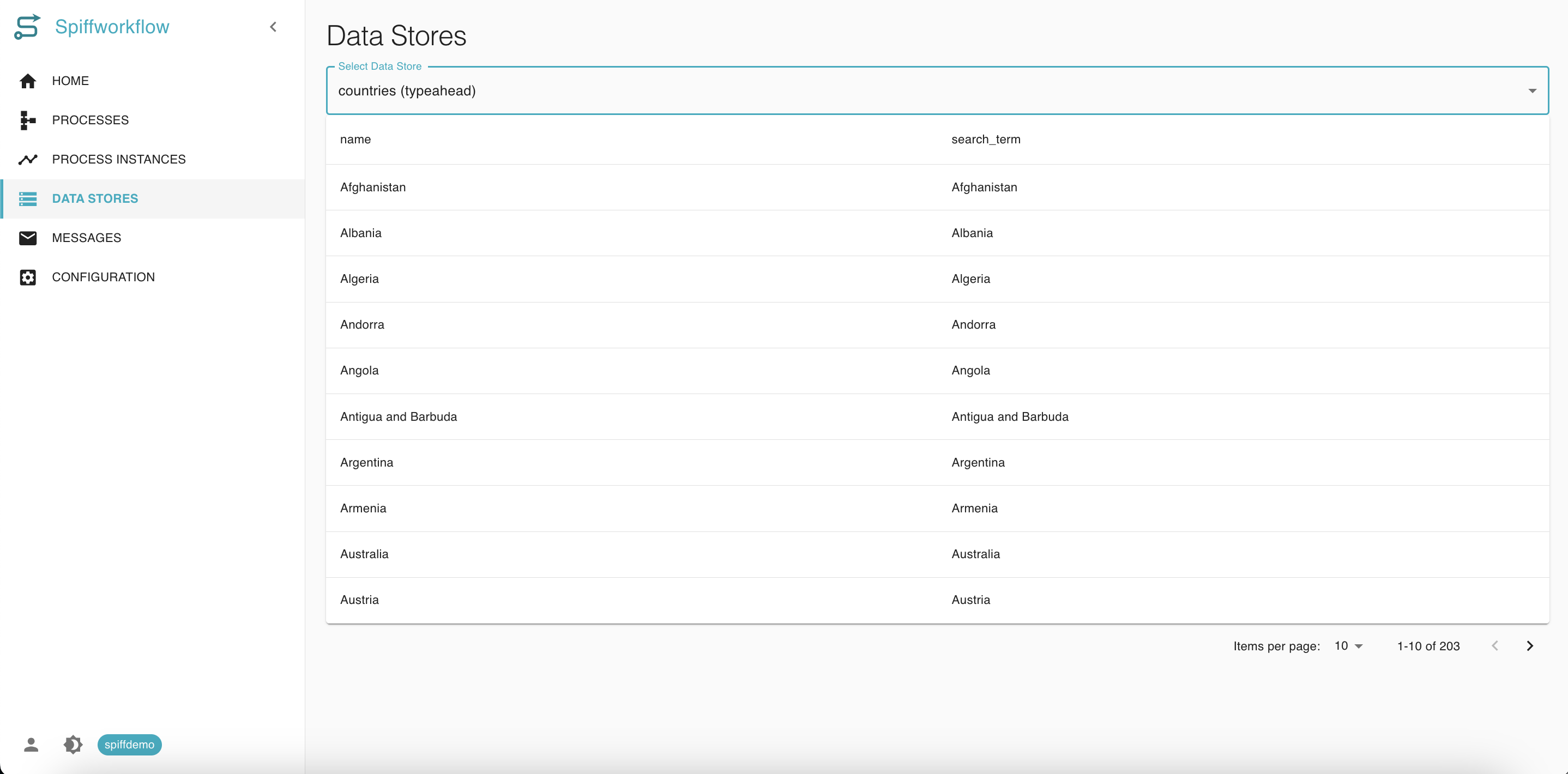This screenshot has height=774, width=1568.
Task: Open the items per page dropdown
Action: coord(1348,645)
